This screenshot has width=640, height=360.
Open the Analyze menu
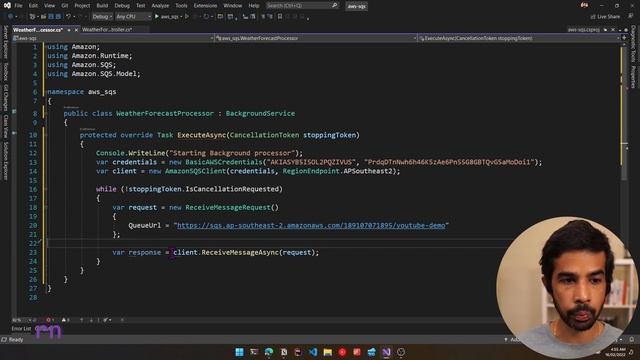coord(160,6)
